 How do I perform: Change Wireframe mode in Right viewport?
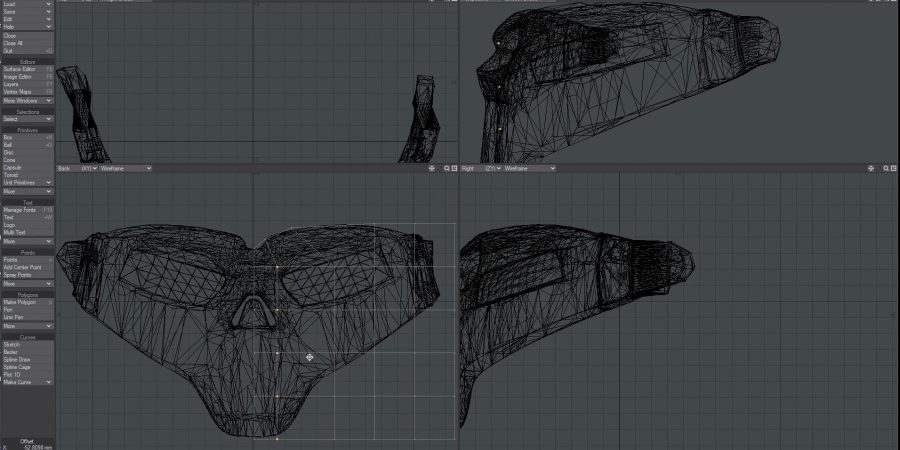point(530,168)
